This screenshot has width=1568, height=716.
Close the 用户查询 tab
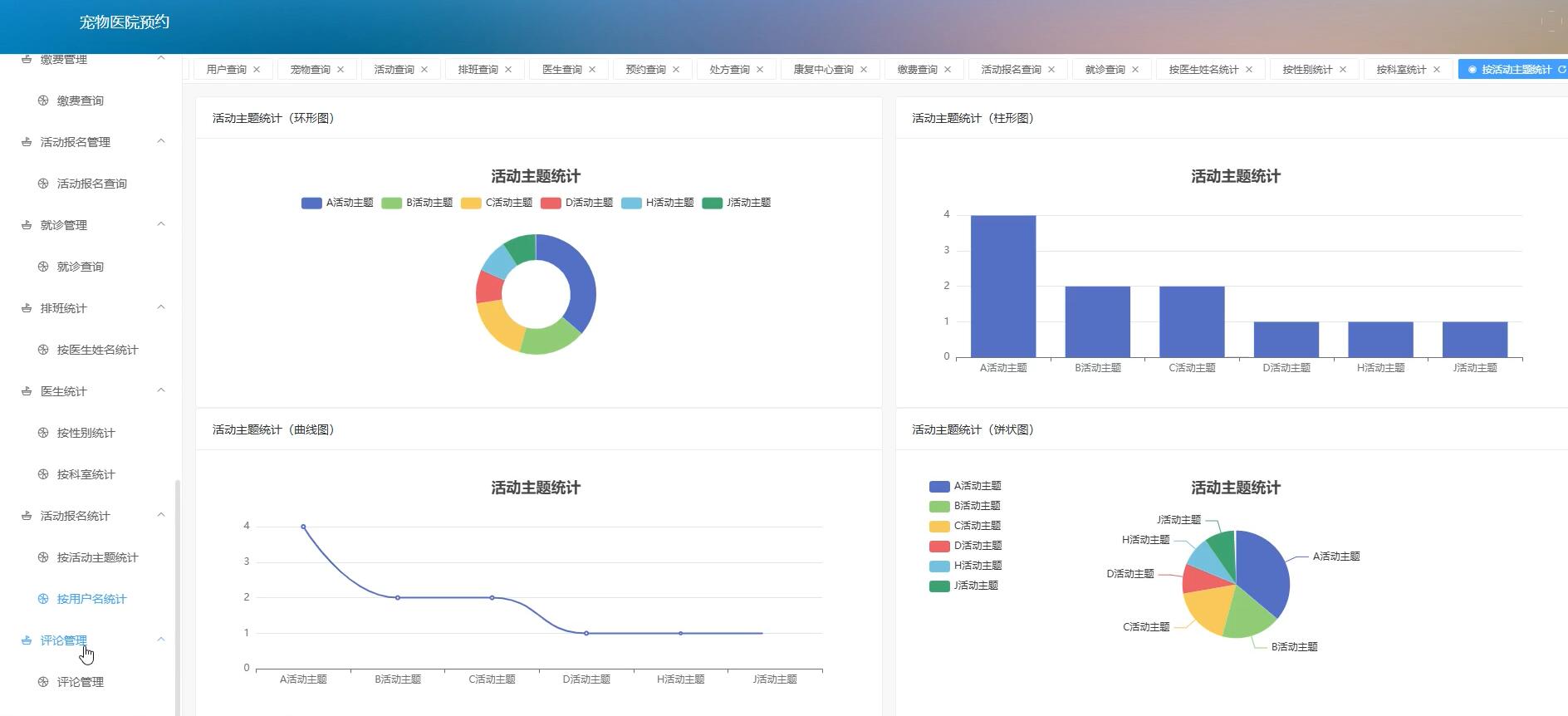(x=257, y=70)
